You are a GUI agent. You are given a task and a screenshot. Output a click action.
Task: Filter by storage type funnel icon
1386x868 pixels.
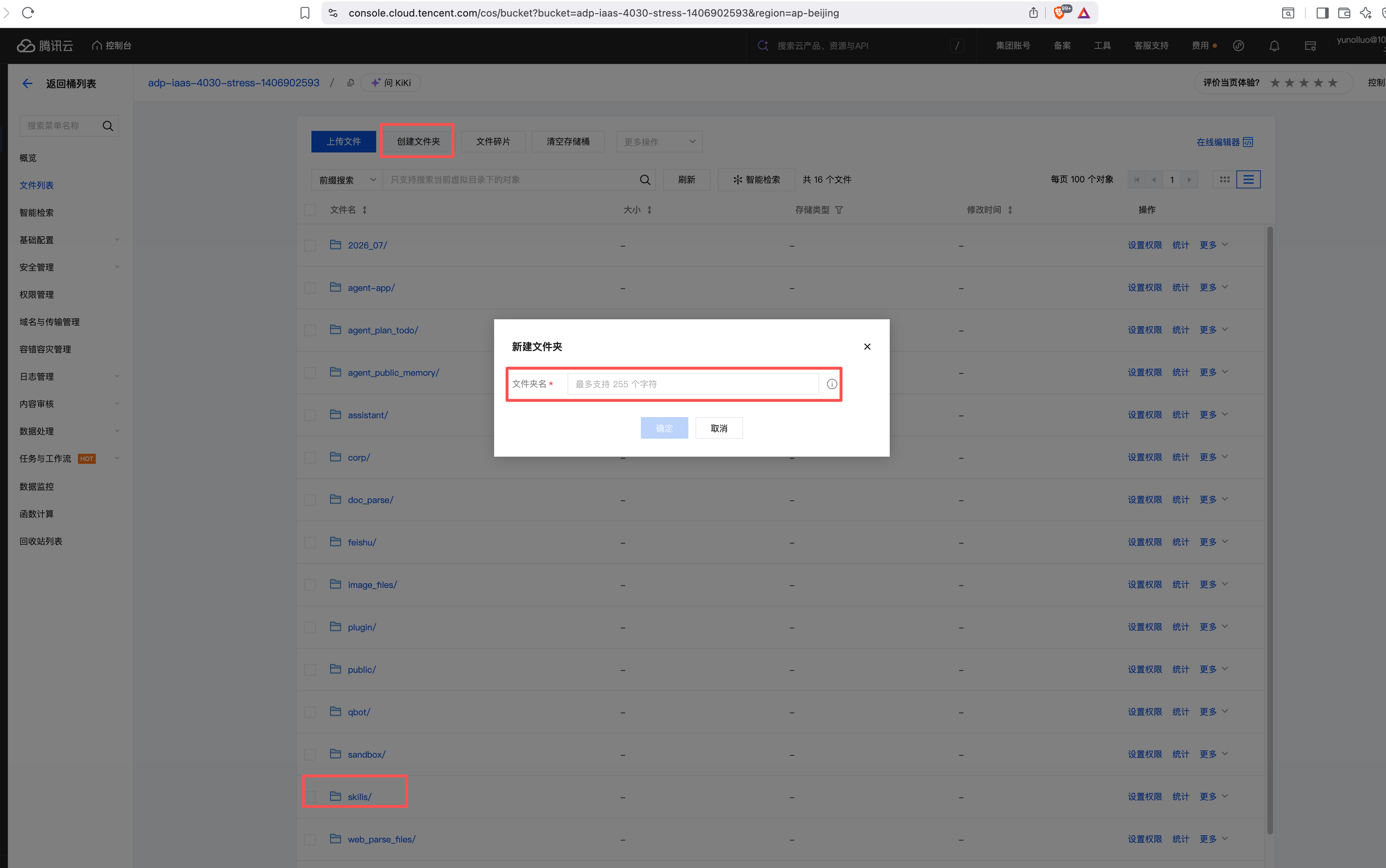tap(839, 210)
